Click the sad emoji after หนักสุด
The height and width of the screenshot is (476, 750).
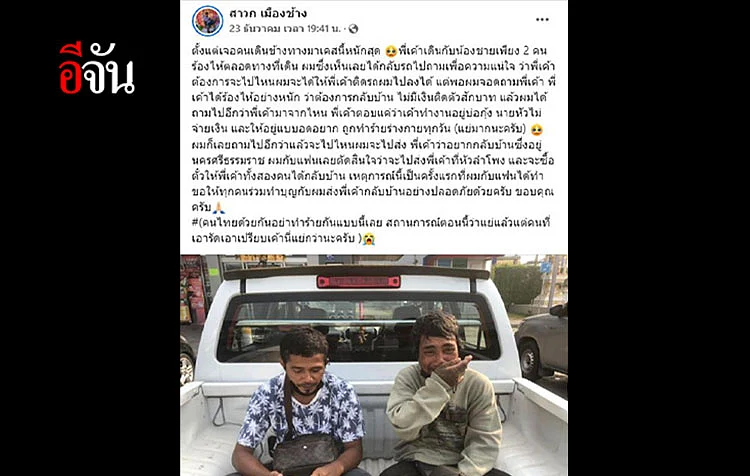(391, 51)
